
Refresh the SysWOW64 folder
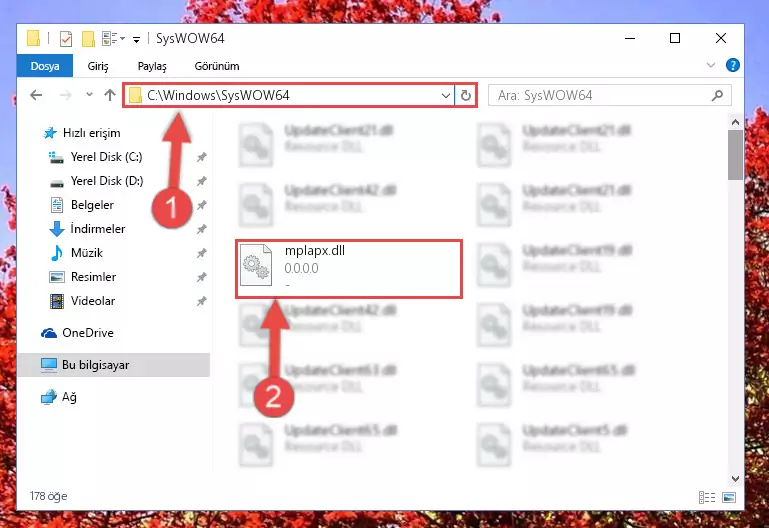point(465,95)
